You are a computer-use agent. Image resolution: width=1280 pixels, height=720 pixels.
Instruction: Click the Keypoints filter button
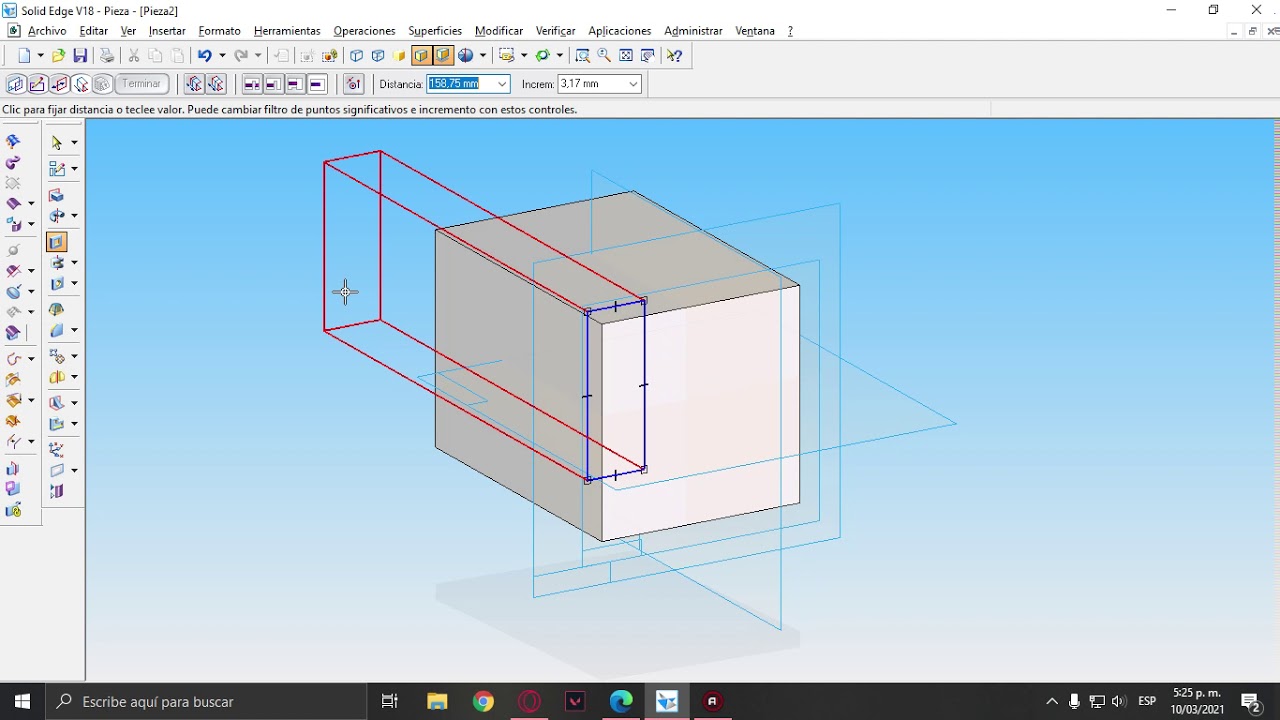tap(353, 84)
